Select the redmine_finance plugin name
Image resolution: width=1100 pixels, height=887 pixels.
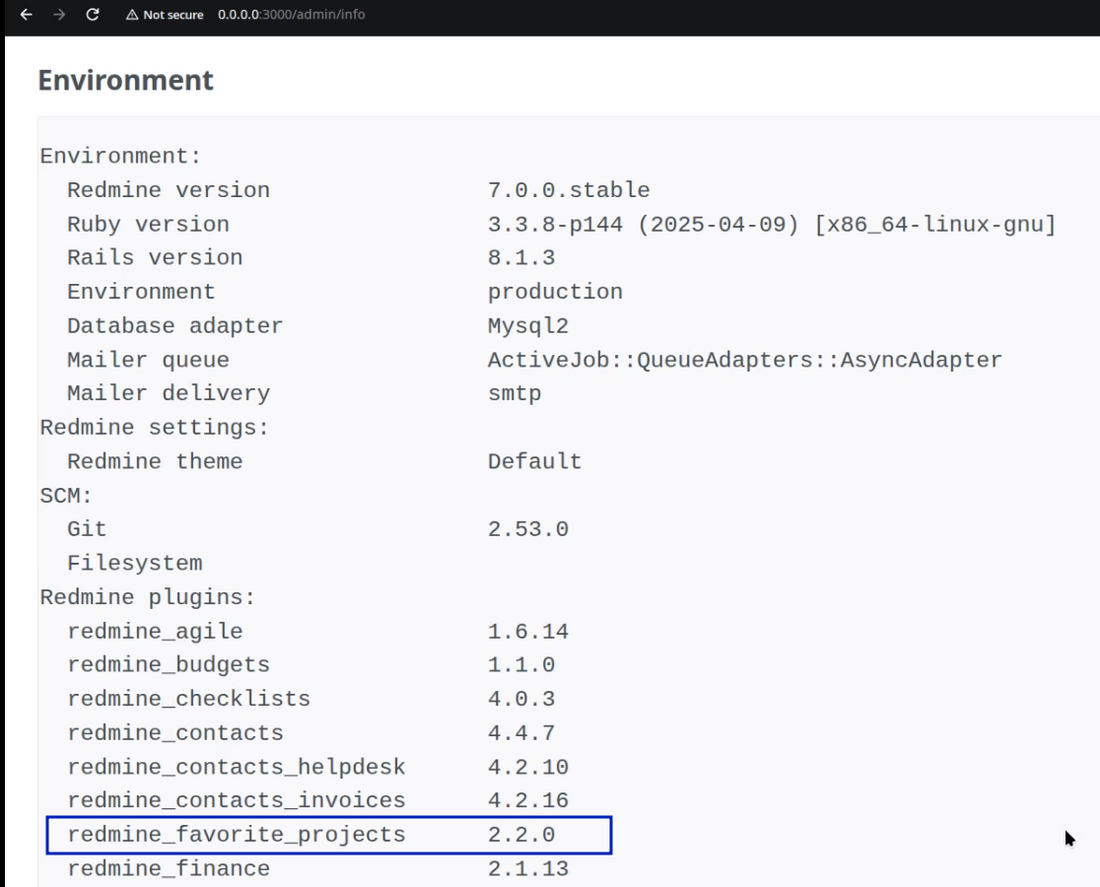[x=168, y=869]
